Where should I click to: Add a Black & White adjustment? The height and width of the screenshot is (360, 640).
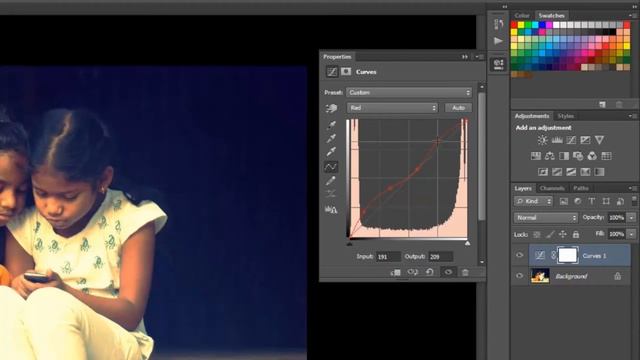564,156
